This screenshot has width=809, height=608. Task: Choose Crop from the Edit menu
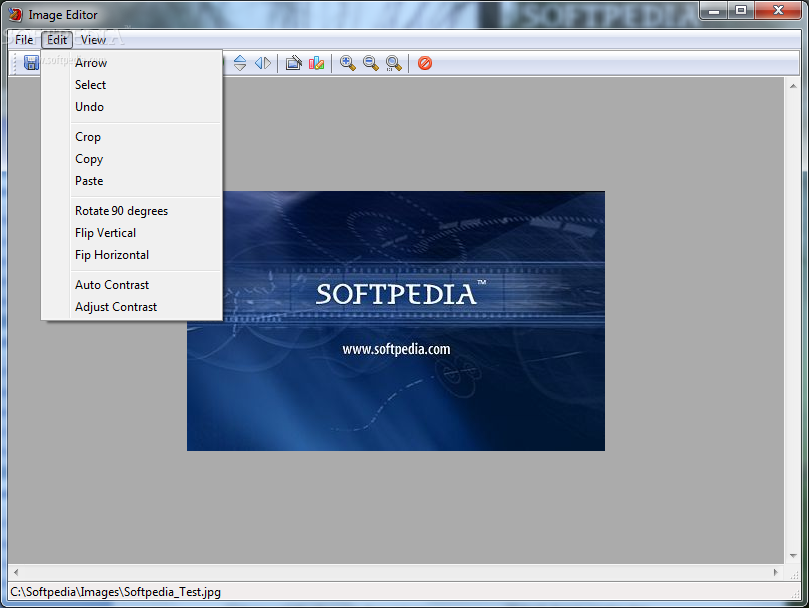tap(132, 137)
